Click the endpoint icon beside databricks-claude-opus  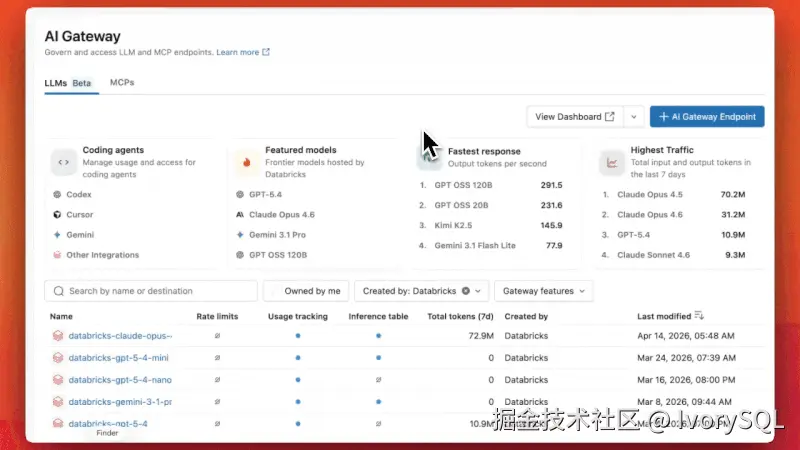(58, 336)
